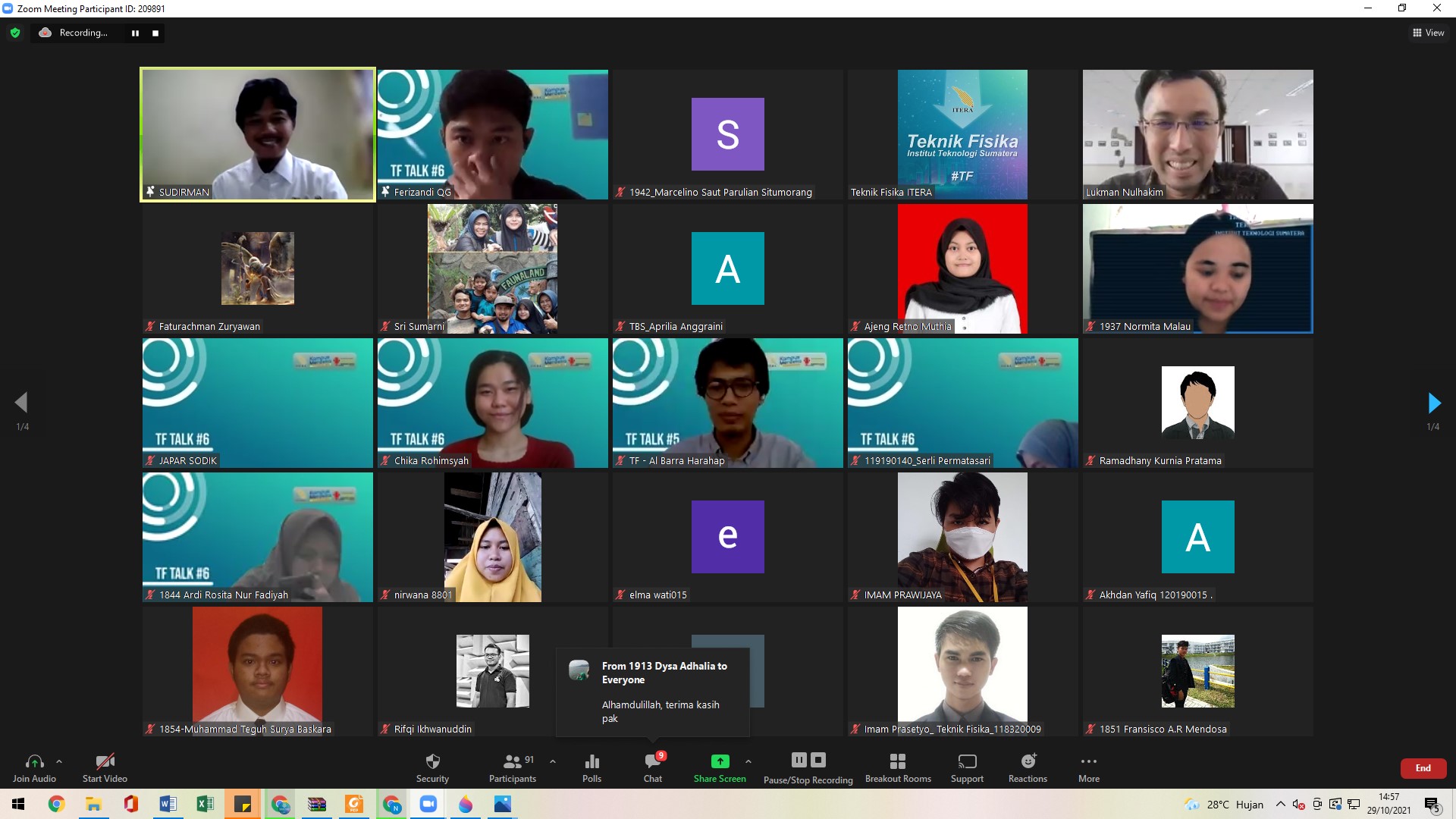The width and height of the screenshot is (1456, 819).
Task: Click the green Share Screen button
Action: [x=720, y=767]
